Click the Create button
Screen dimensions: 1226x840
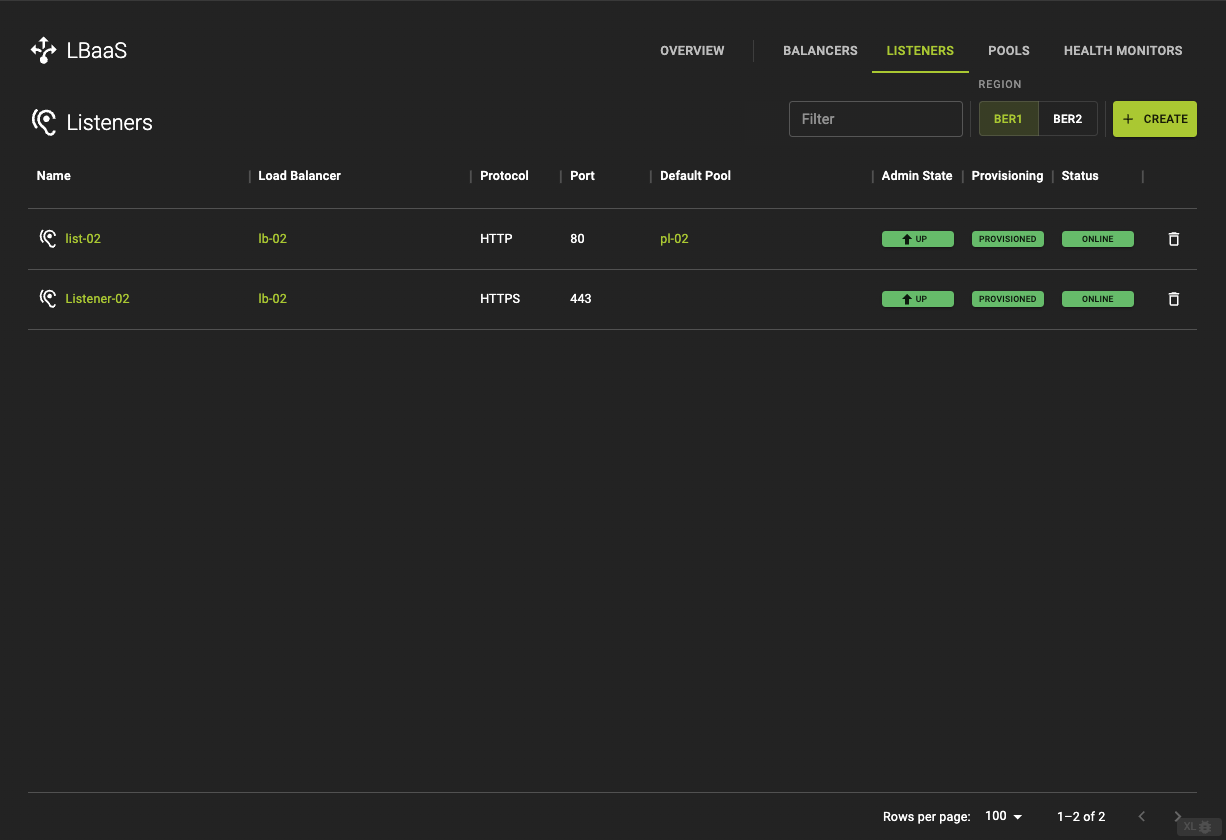pyautogui.click(x=1155, y=119)
